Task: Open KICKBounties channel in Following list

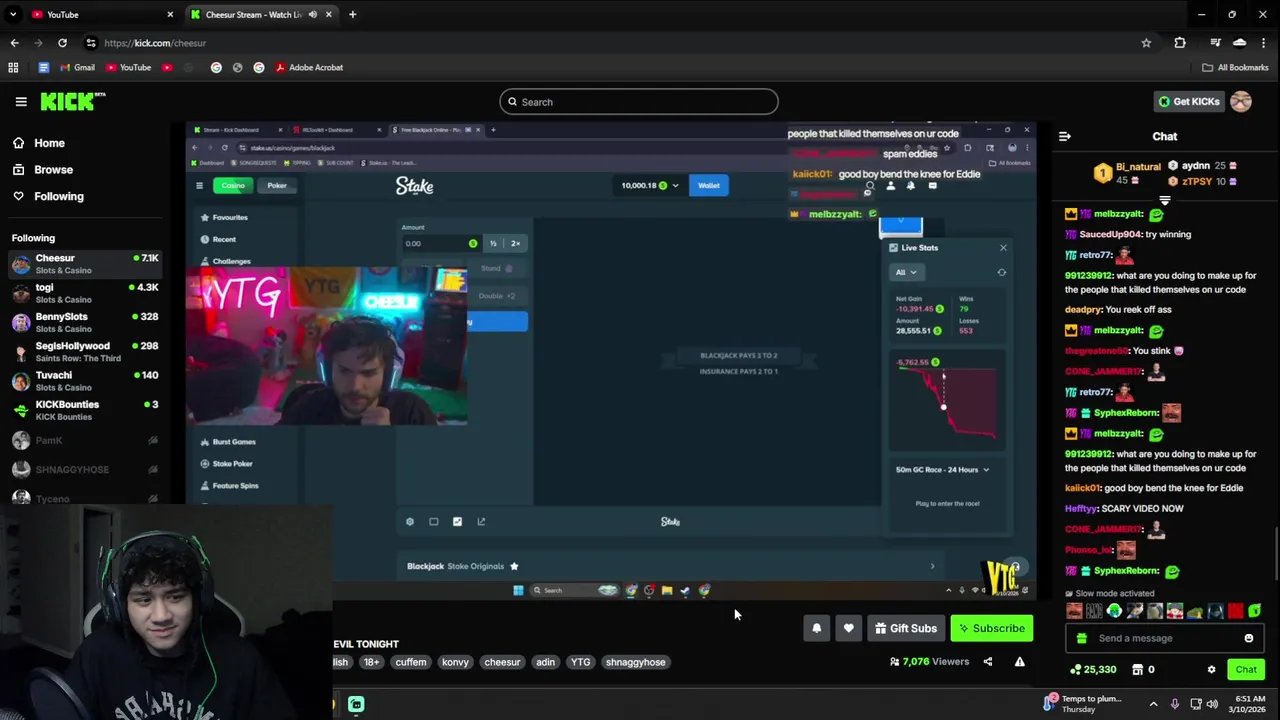Action: coord(86,410)
